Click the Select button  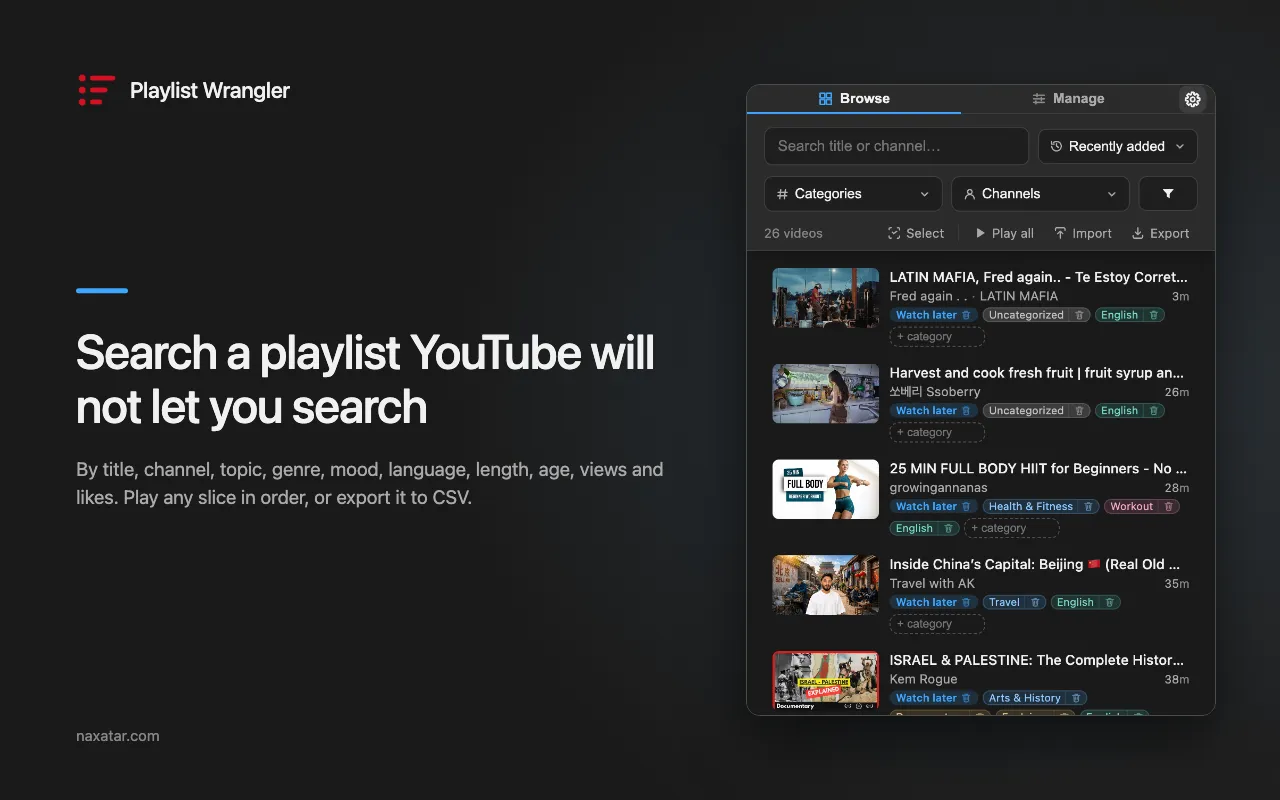pyautogui.click(x=915, y=233)
